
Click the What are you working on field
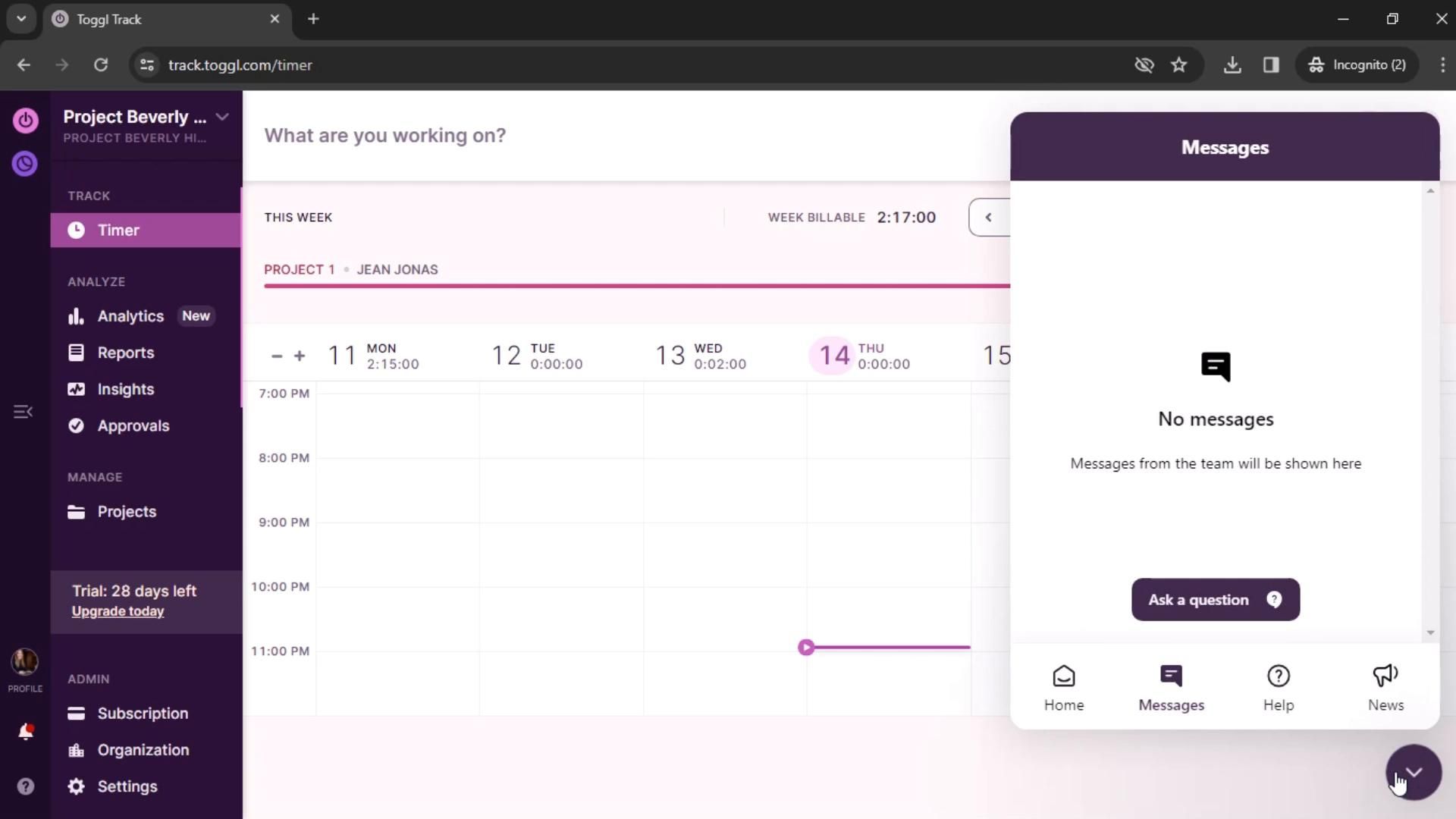(384, 136)
